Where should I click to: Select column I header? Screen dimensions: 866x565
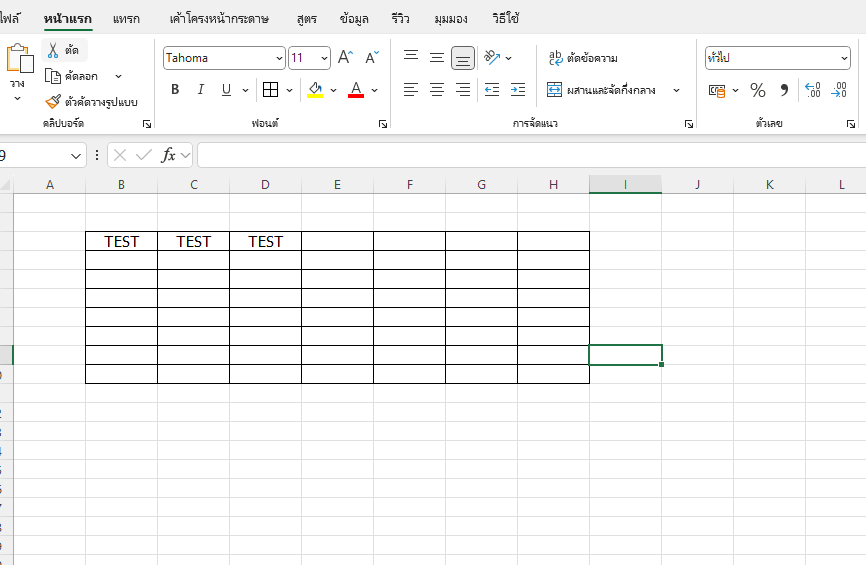coord(625,184)
